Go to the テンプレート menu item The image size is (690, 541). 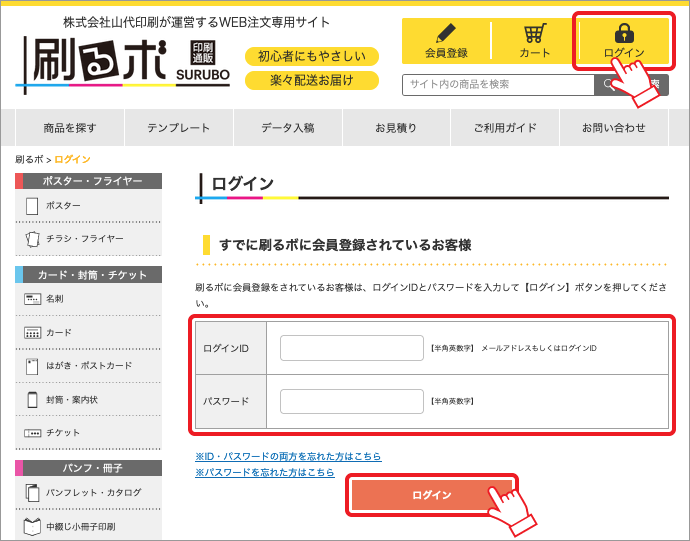[x=179, y=128]
